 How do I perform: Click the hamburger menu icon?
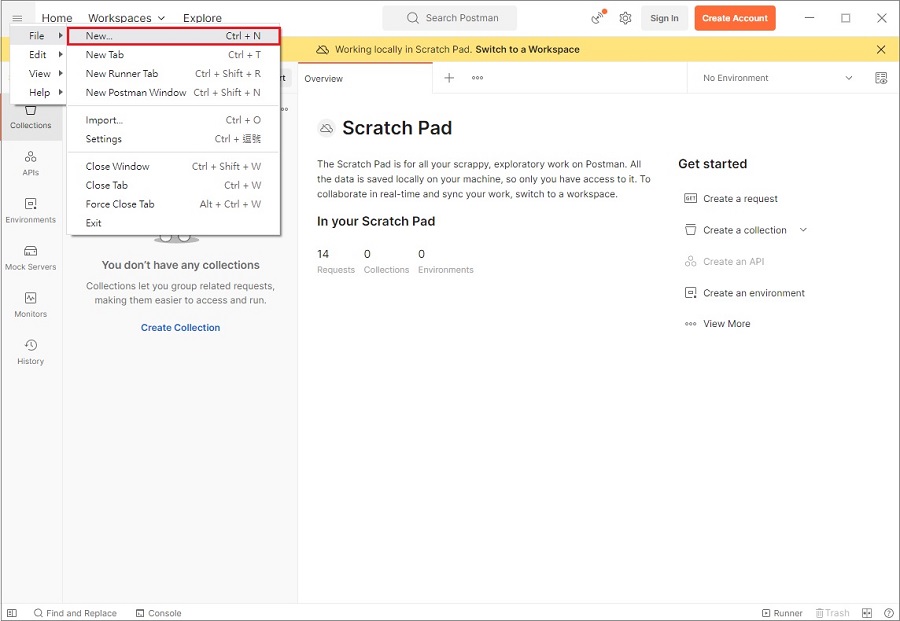tap(17, 18)
